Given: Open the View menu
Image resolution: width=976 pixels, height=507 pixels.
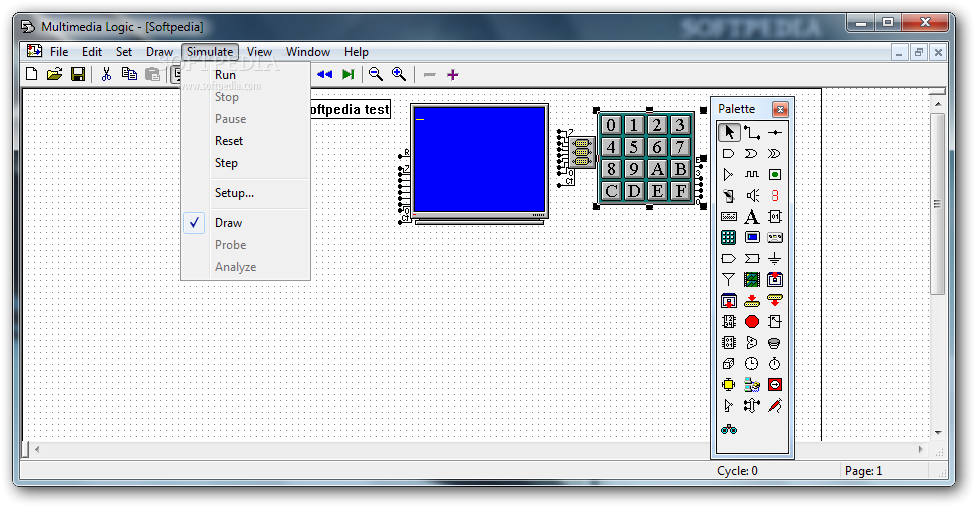Looking at the screenshot, I should tap(260, 52).
